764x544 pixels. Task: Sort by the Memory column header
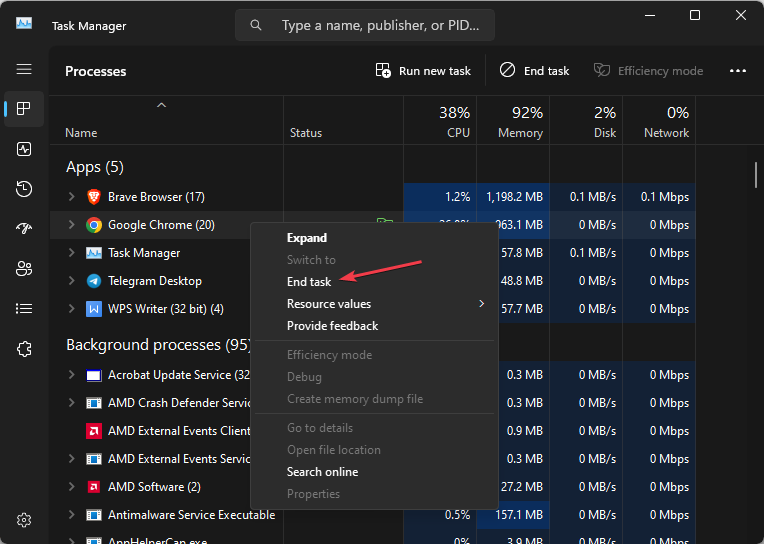[513, 120]
